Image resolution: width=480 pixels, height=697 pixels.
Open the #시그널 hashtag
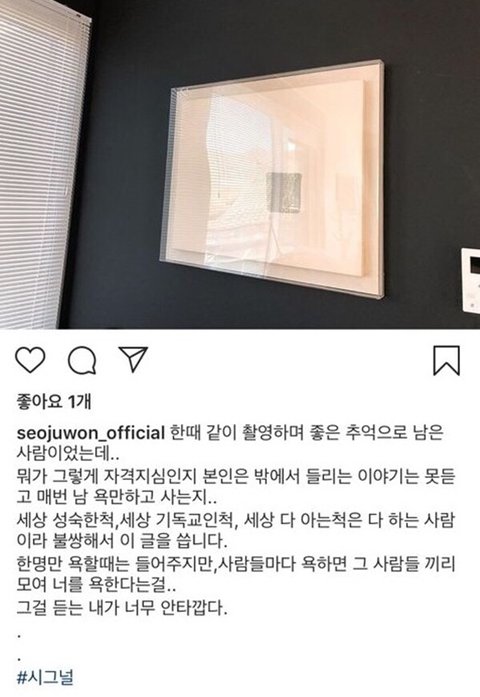(45, 677)
